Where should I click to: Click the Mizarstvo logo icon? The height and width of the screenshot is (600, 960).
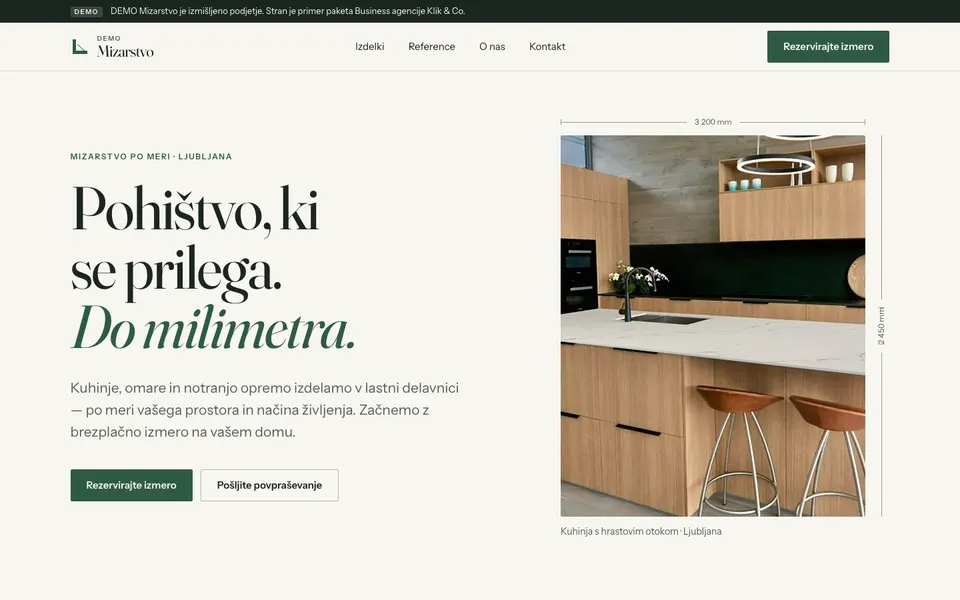[80, 47]
